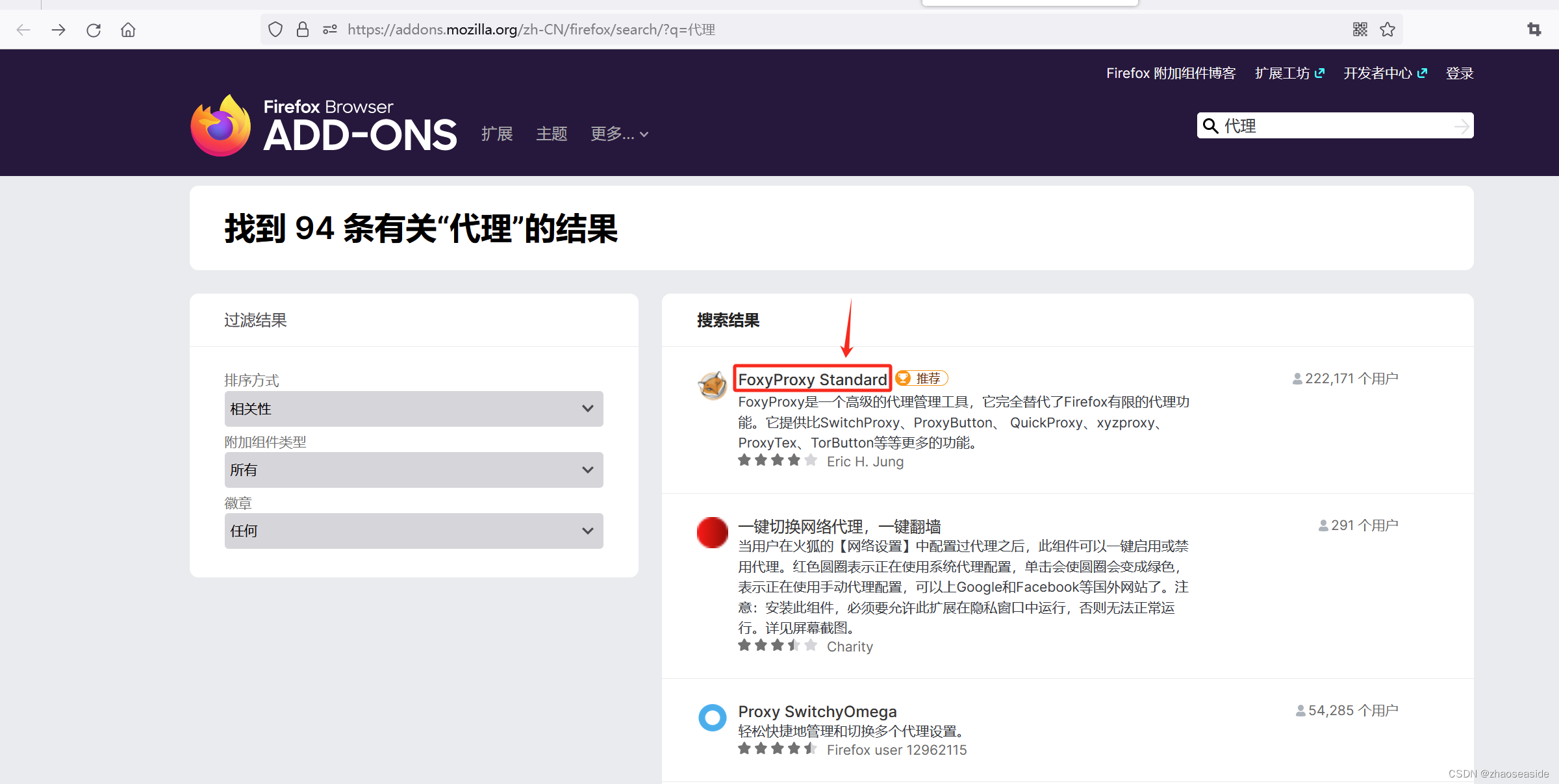1559x784 pixels.
Task: Click the star rating of FoxyProxy Standard
Action: coord(778,461)
